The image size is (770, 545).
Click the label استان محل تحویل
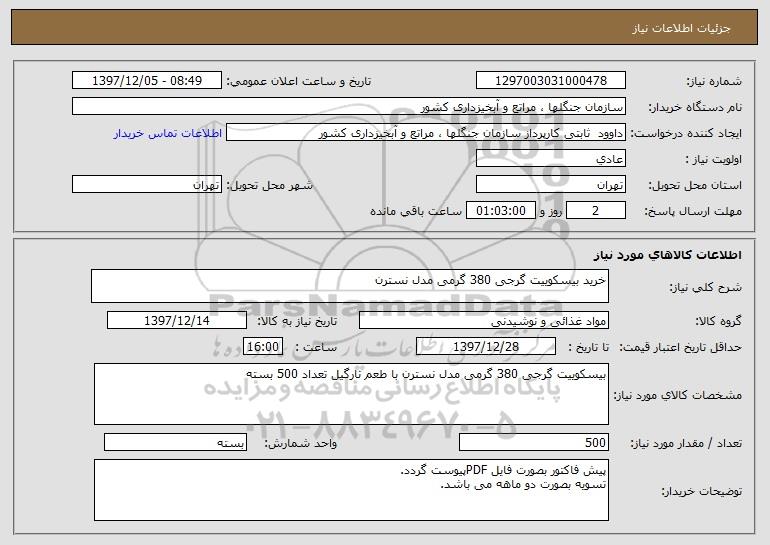pyautogui.click(x=695, y=185)
